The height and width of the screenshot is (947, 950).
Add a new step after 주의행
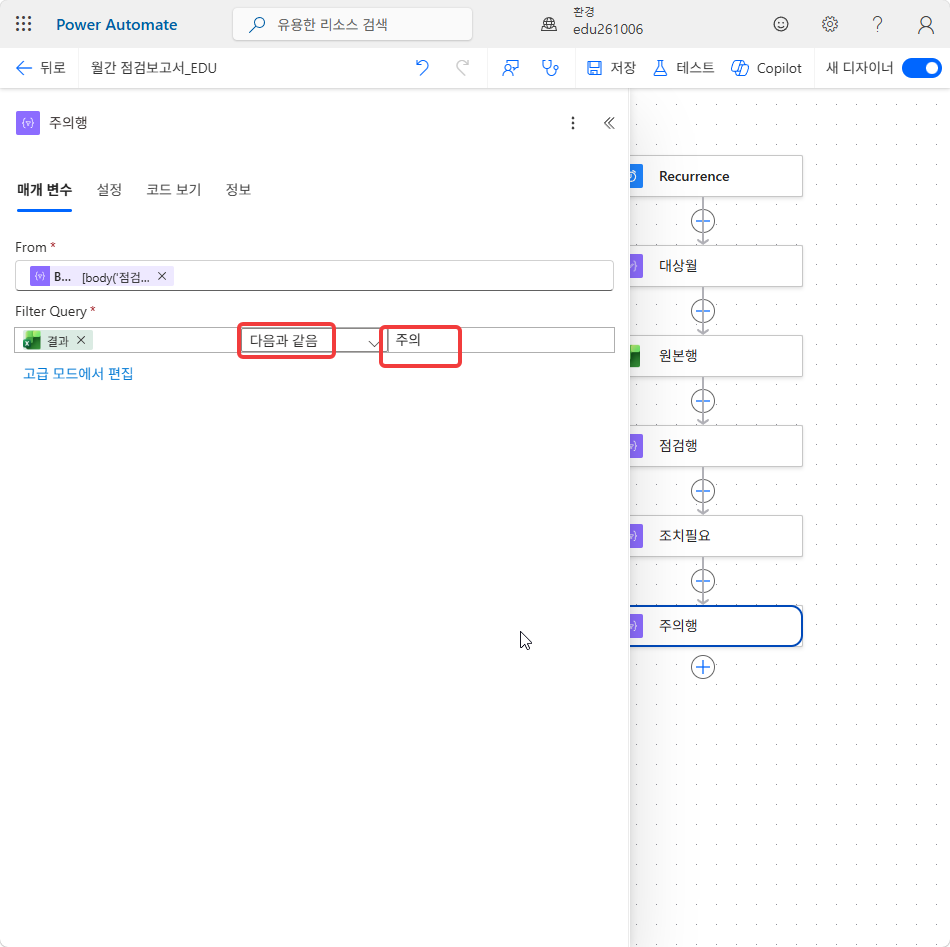tap(703, 667)
